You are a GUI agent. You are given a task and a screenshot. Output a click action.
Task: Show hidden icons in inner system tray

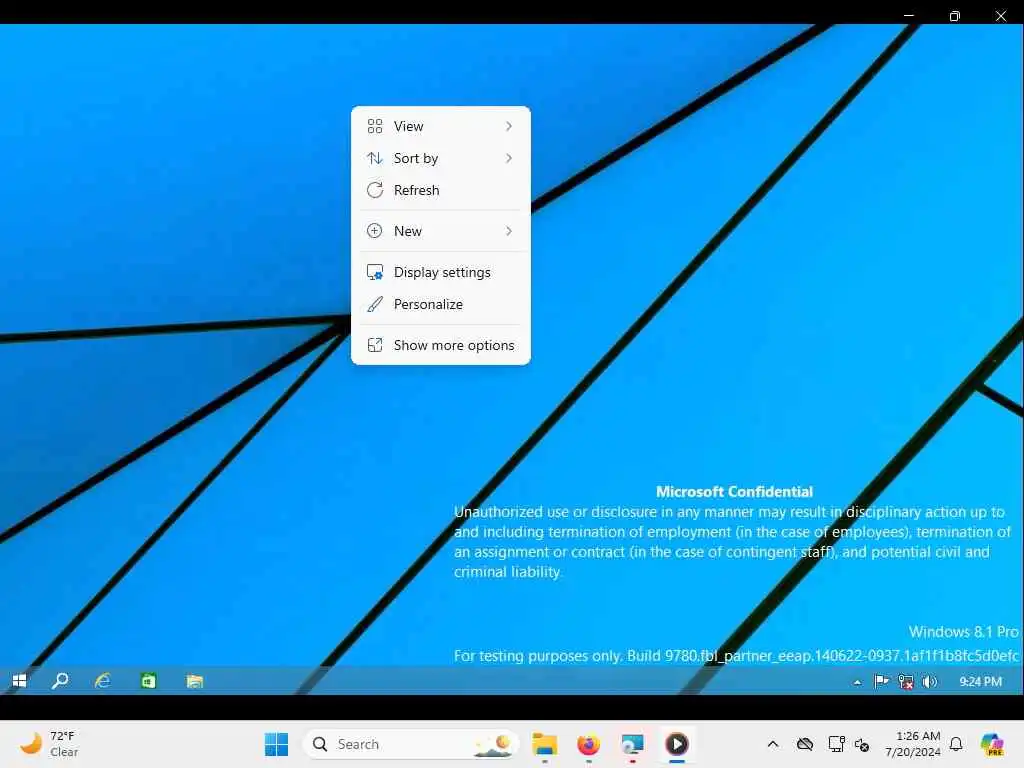point(857,682)
